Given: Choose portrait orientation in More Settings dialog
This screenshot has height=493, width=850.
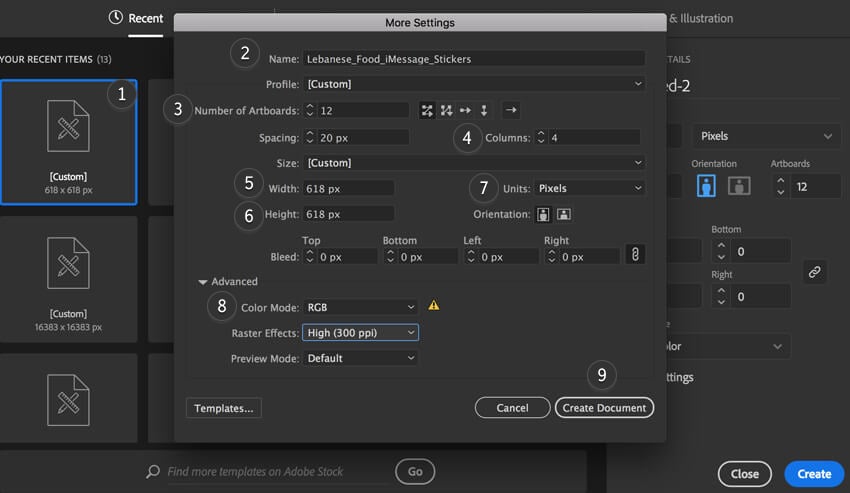Looking at the screenshot, I should pos(543,214).
